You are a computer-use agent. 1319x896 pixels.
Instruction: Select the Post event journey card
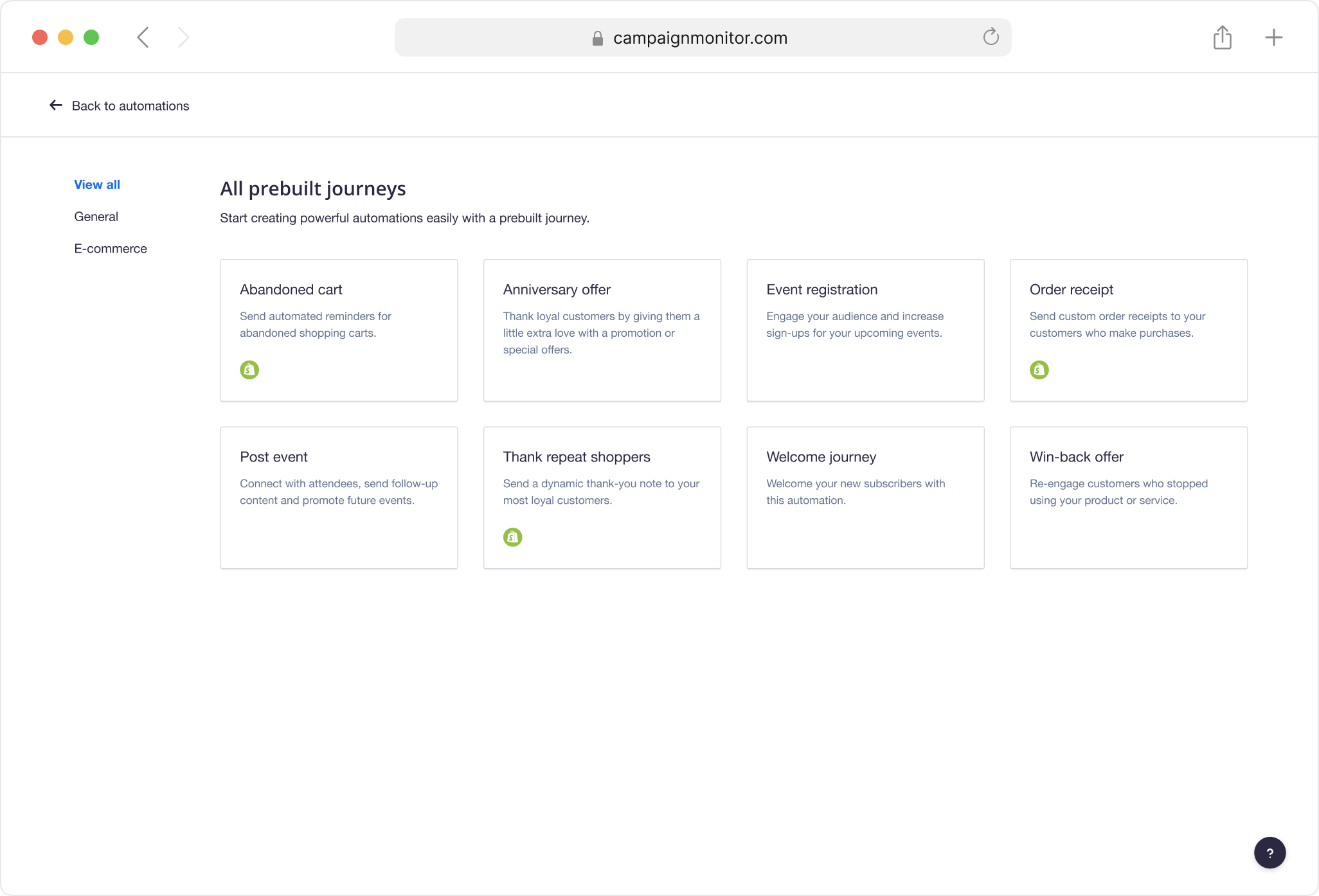pyautogui.click(x=339, y=497)
